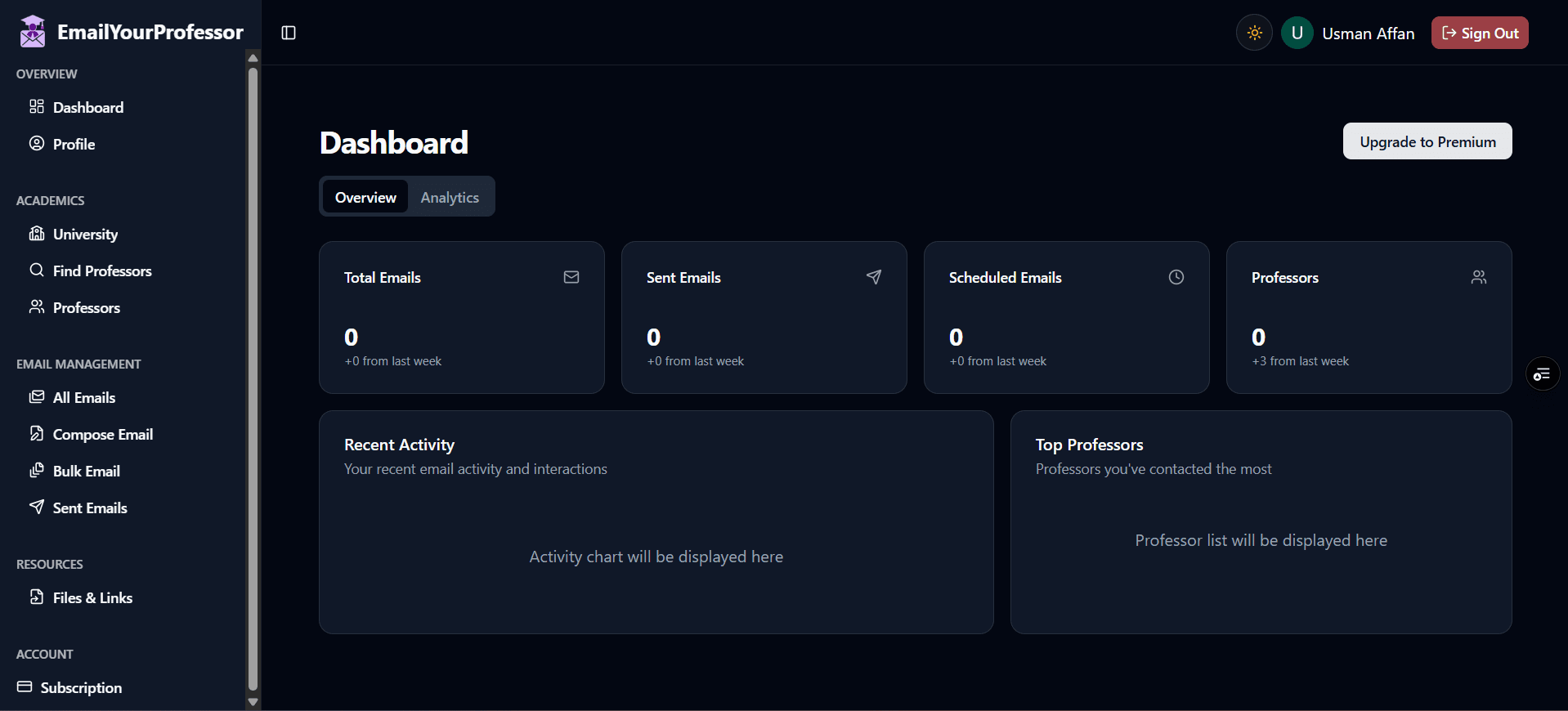Screen dimensions: 1568x711
Task: Toggle the sidebar collapse panel icon
Action: pos(289,33)
